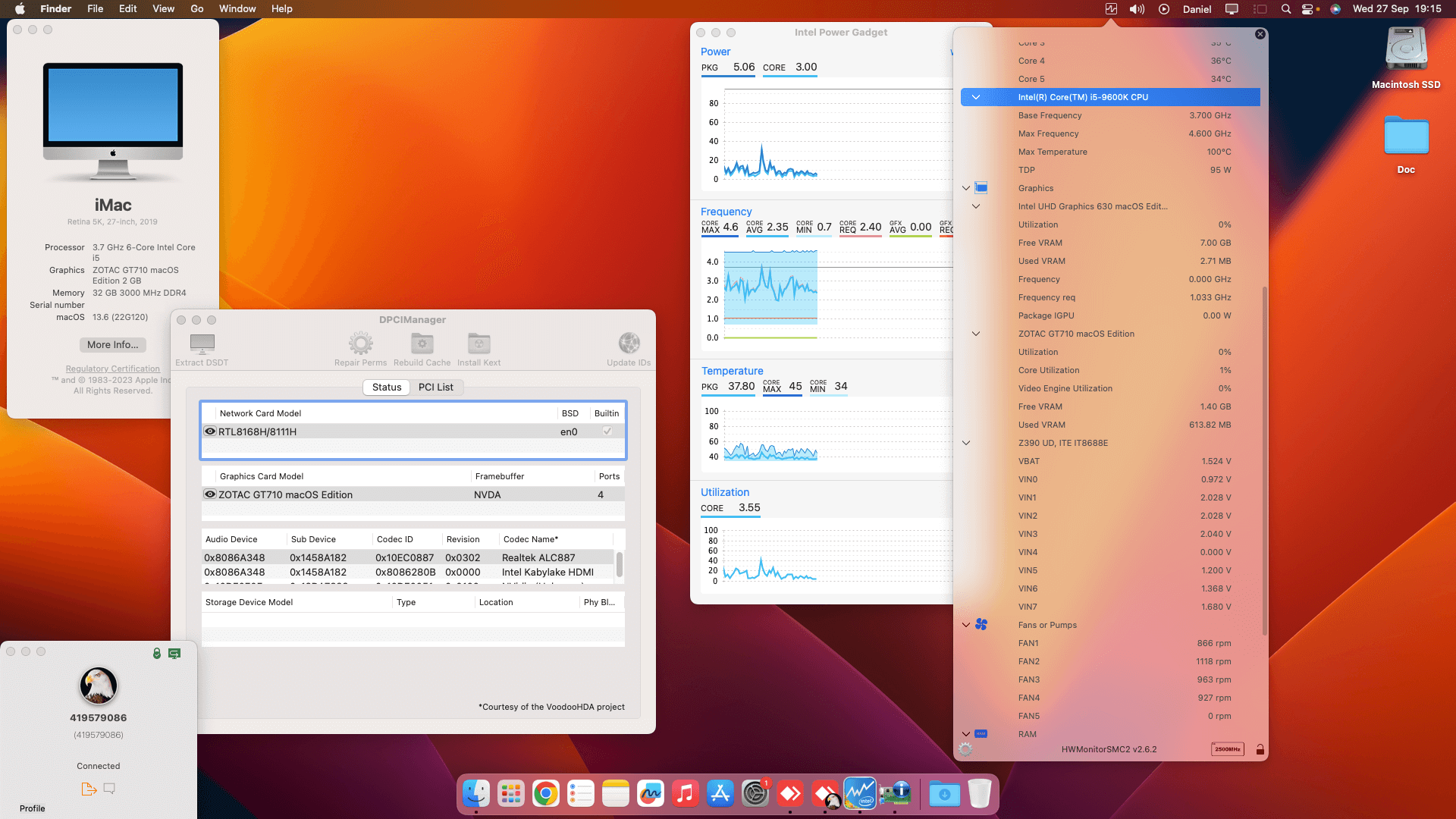Switch to the PCI List tab
The height and width of the screenshot is (819, 1456).
[436, 387]
